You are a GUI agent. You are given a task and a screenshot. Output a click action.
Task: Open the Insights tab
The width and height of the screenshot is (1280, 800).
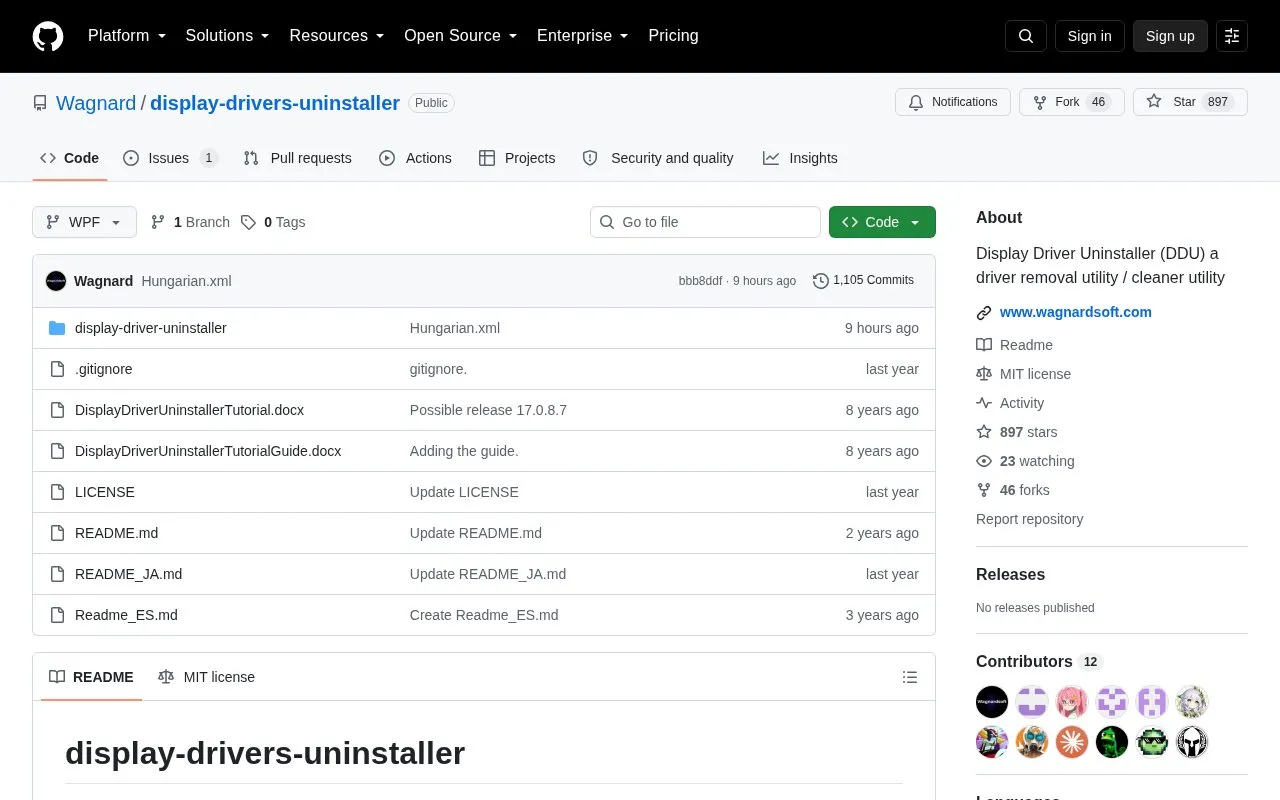(800, 158)
